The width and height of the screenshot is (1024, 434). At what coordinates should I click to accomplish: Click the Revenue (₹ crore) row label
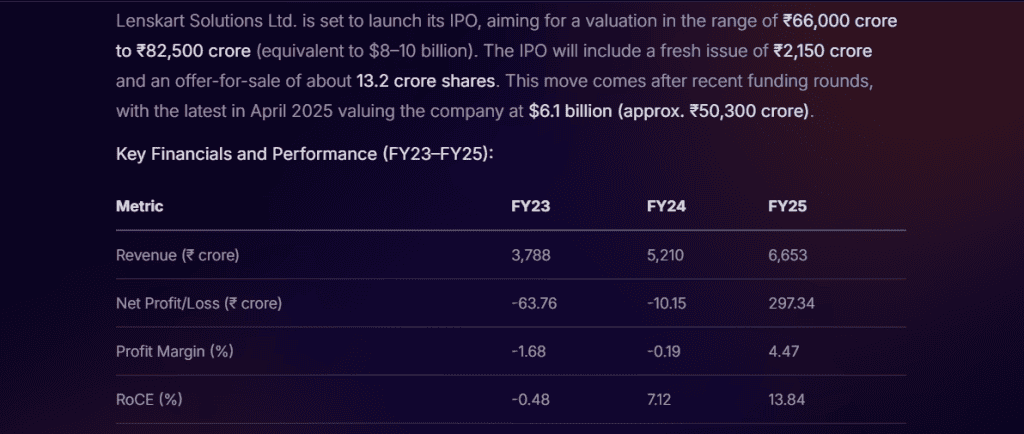tap(178, 255)
